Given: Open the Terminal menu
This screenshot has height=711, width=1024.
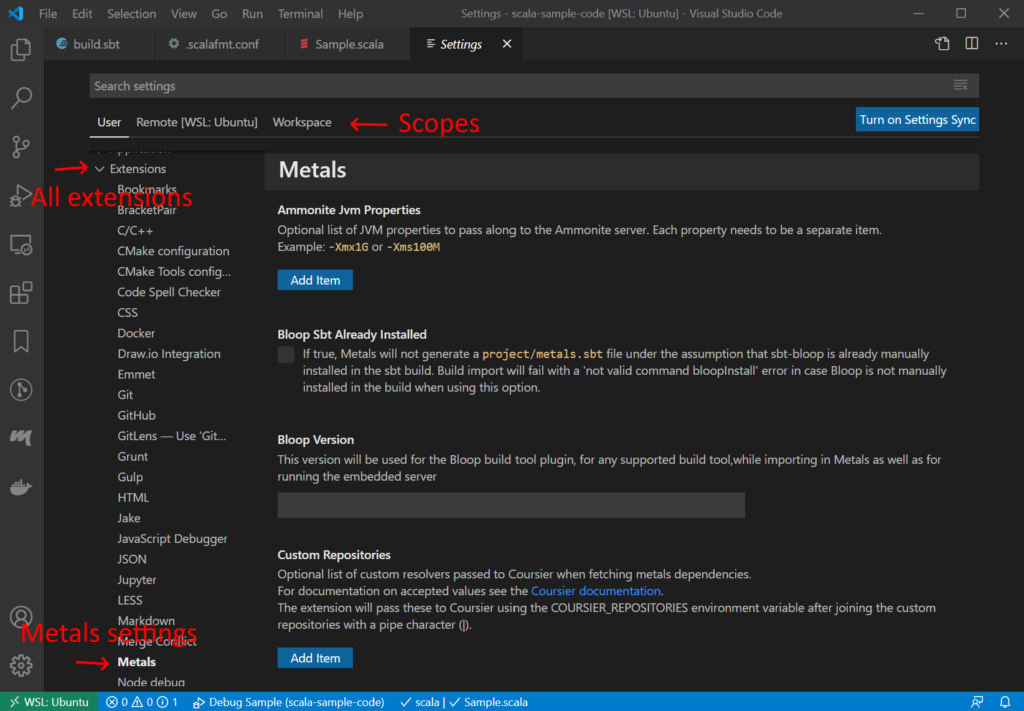Looking at the screenshot, I should pyautogui.click(x=300, y=14).
